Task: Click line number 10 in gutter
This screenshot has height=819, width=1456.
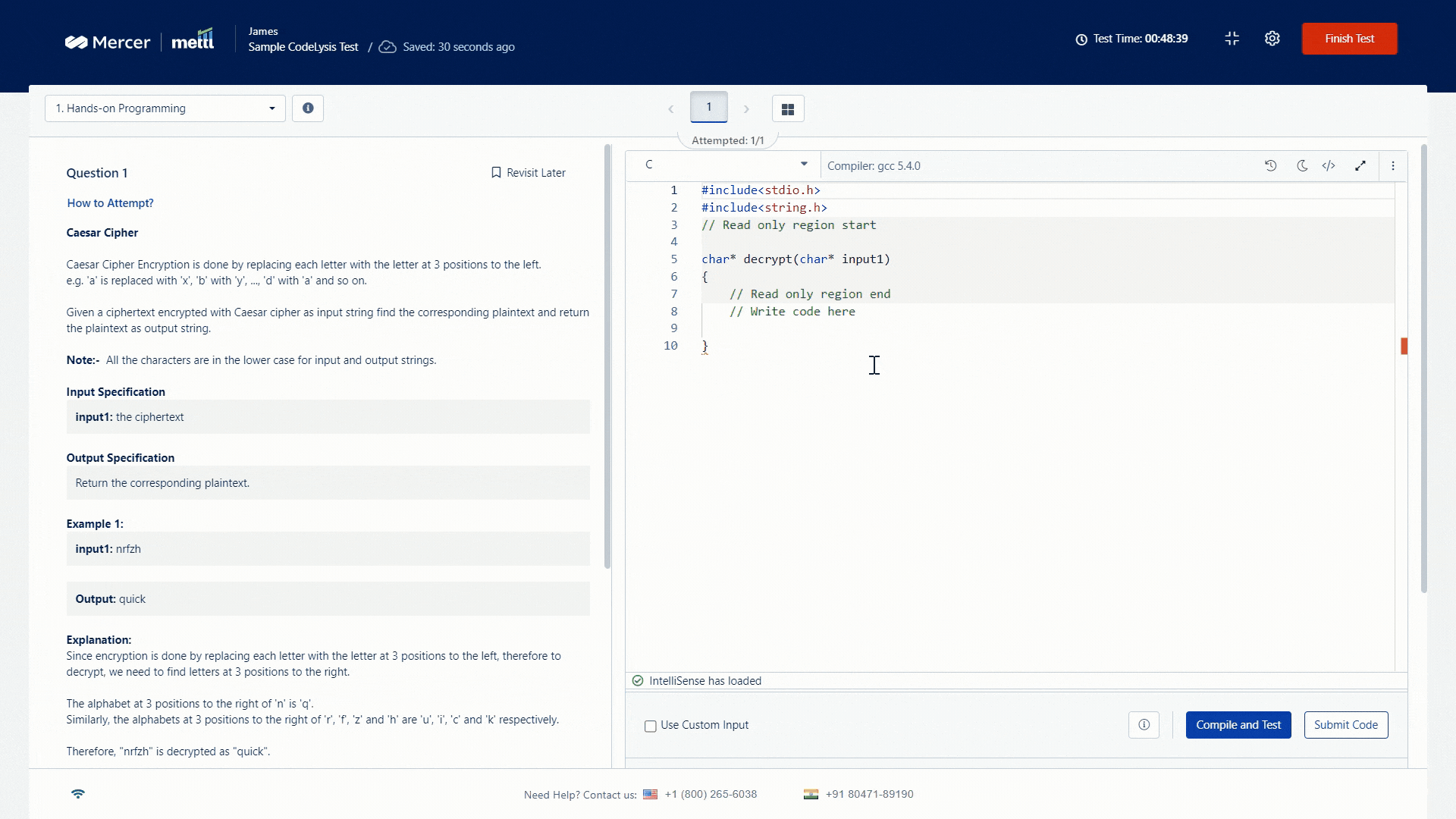Action: point(670,346)
